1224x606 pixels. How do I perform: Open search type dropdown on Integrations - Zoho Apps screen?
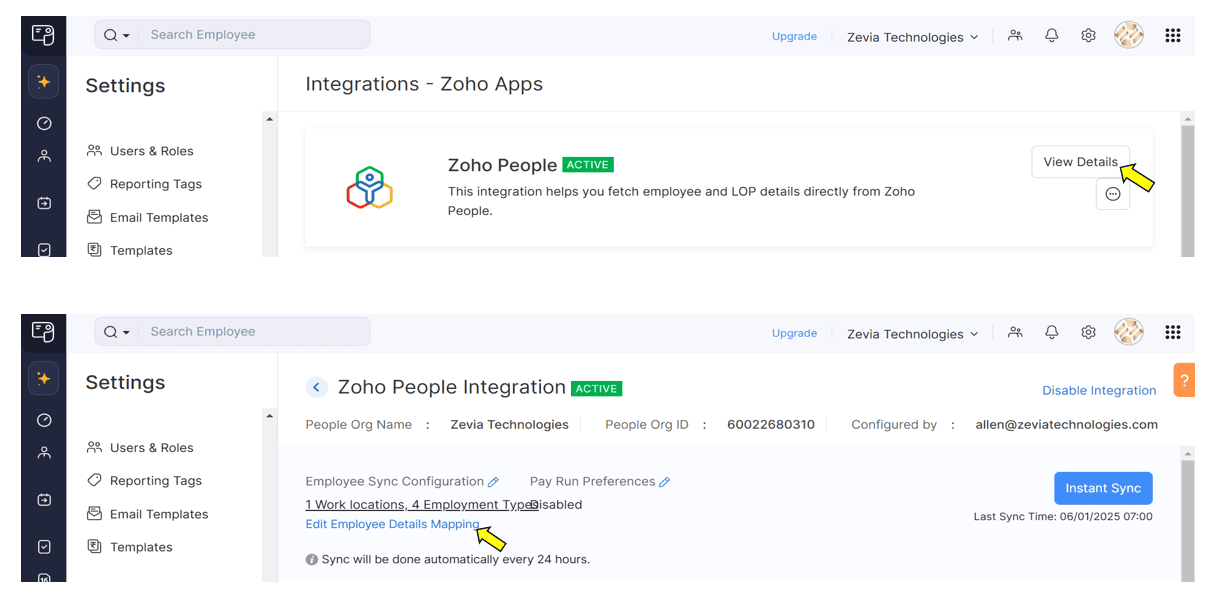coord(117,35)
